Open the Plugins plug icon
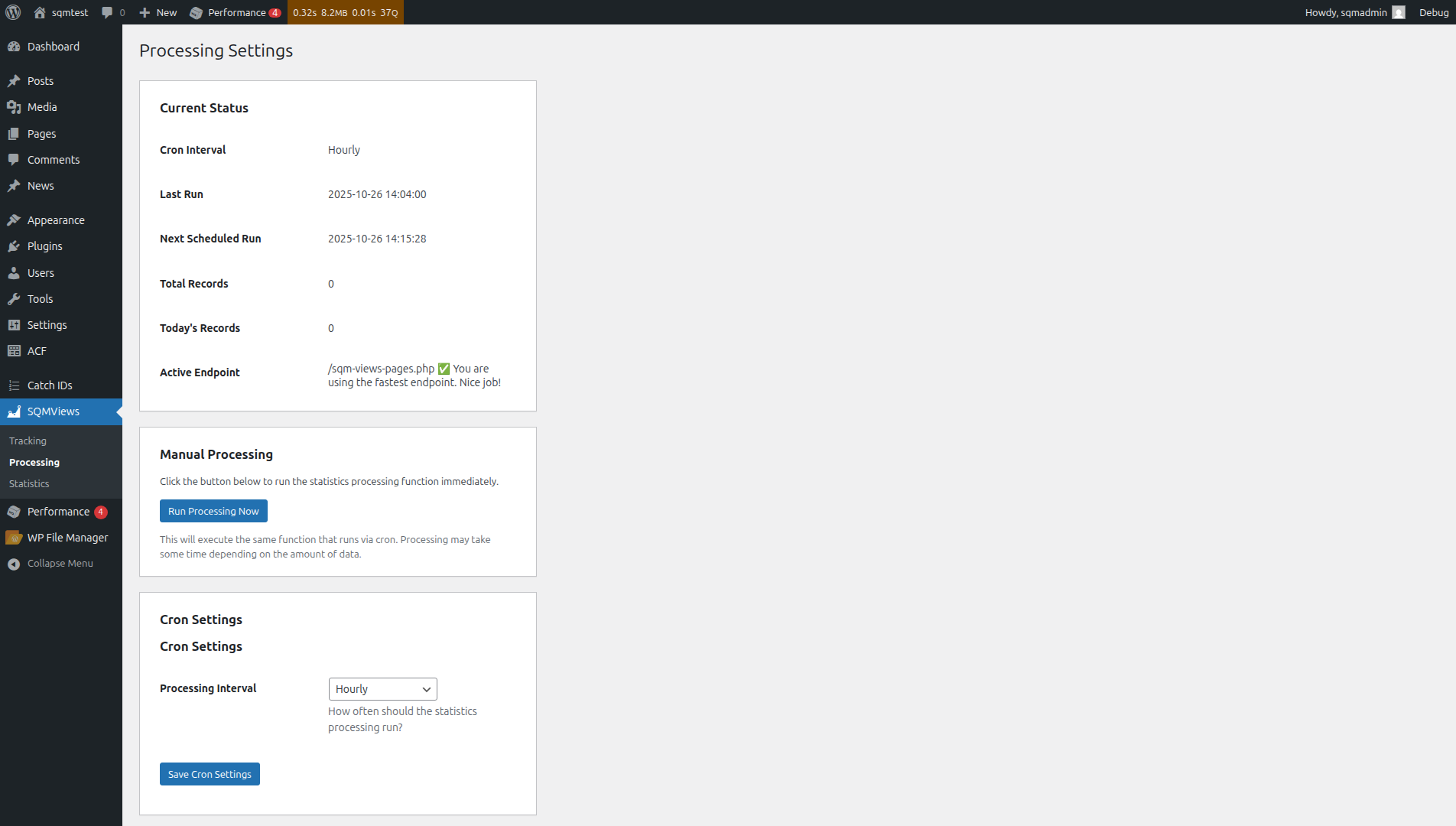 click(15, 246)
